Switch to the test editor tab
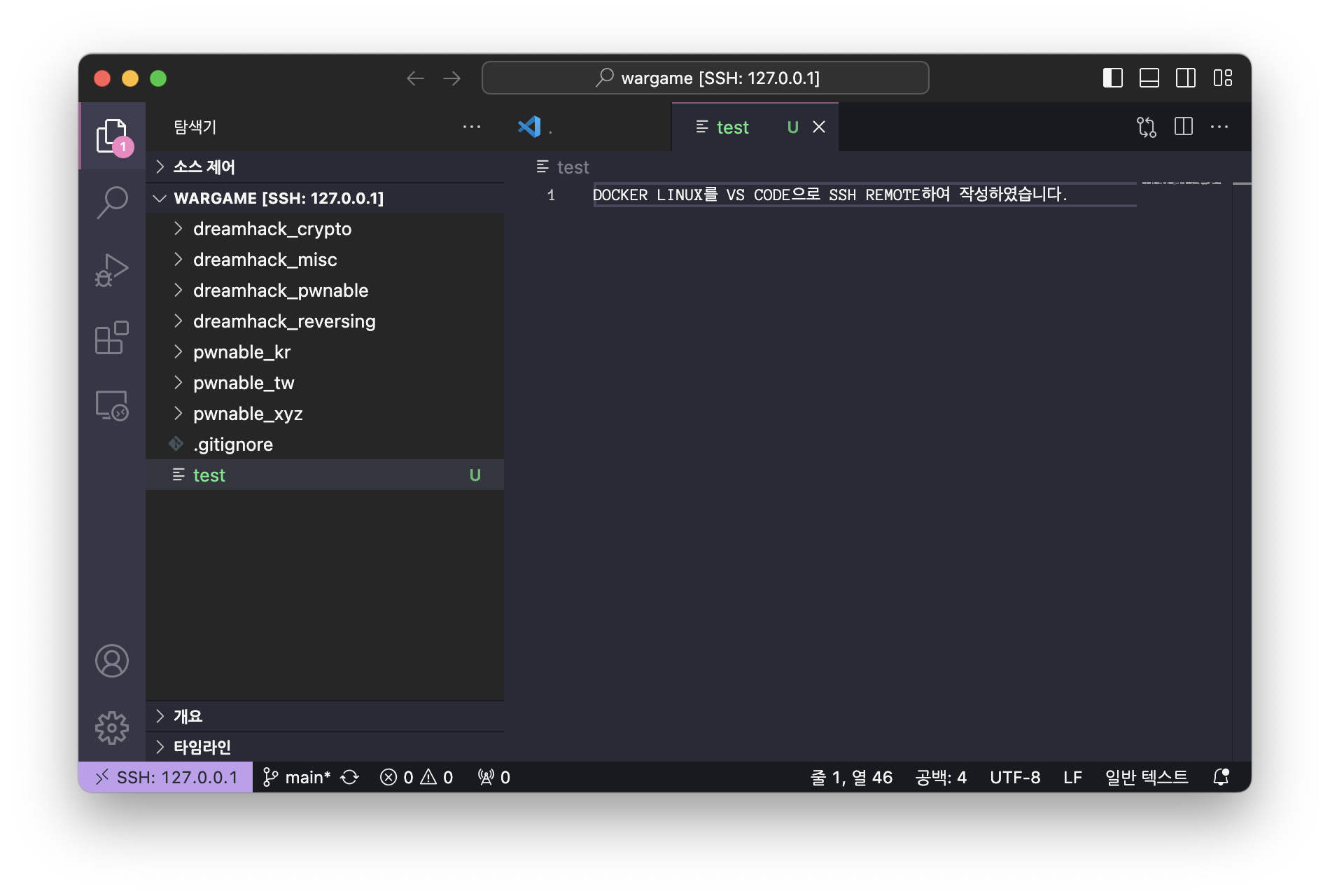The height and width of the screenshot is (896, 1330). point(755,127)
